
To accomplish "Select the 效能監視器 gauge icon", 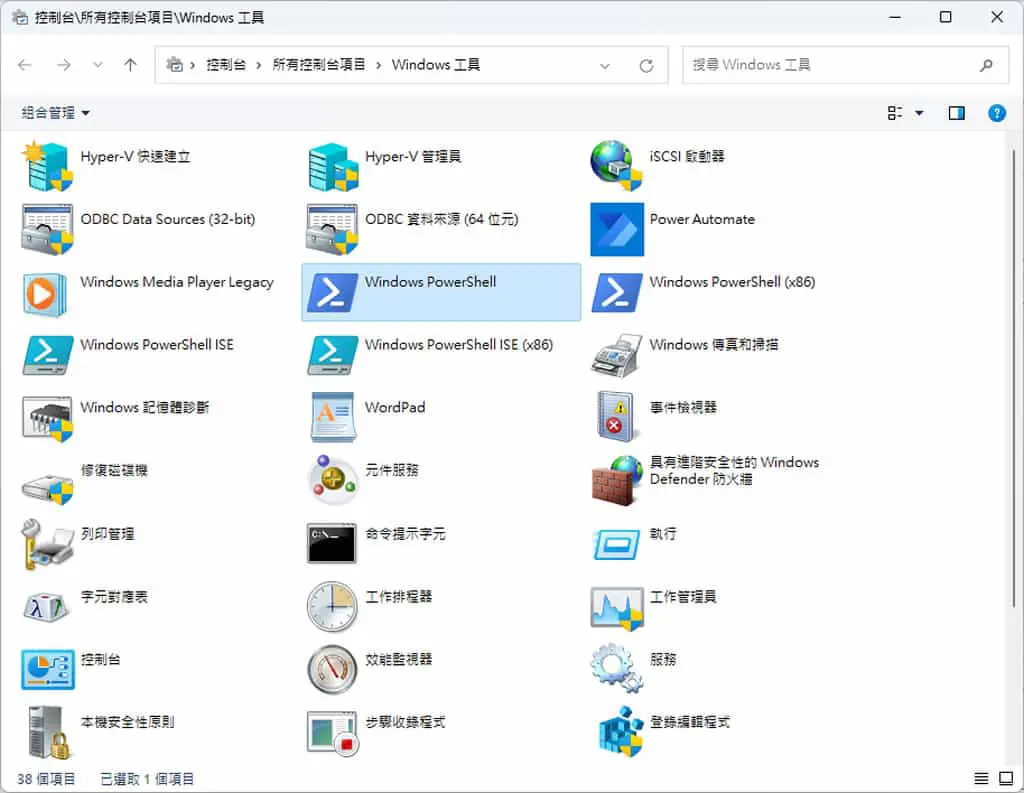I will (332, 669).
